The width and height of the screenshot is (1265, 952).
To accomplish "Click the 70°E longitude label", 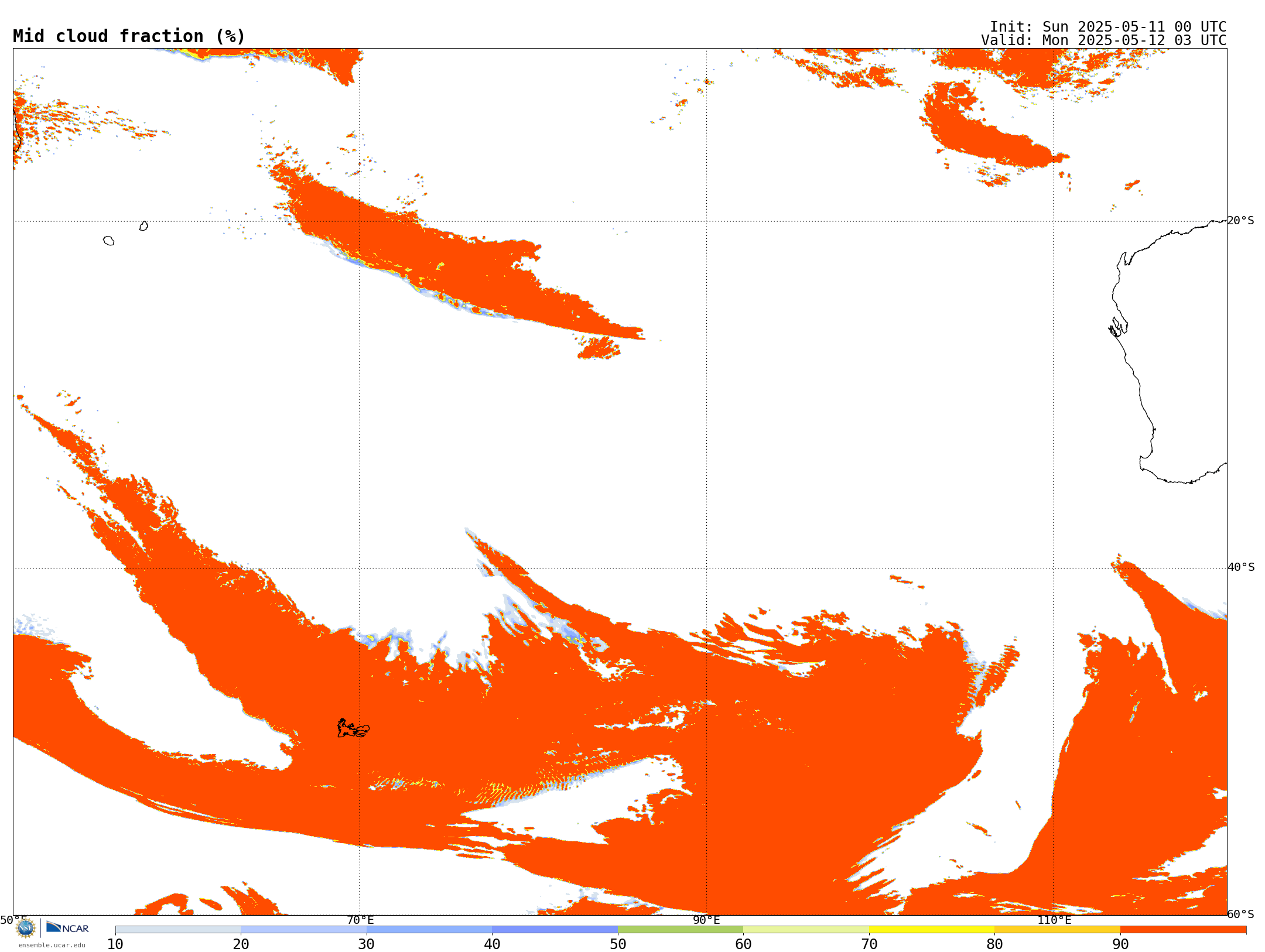I will (360, 920).
